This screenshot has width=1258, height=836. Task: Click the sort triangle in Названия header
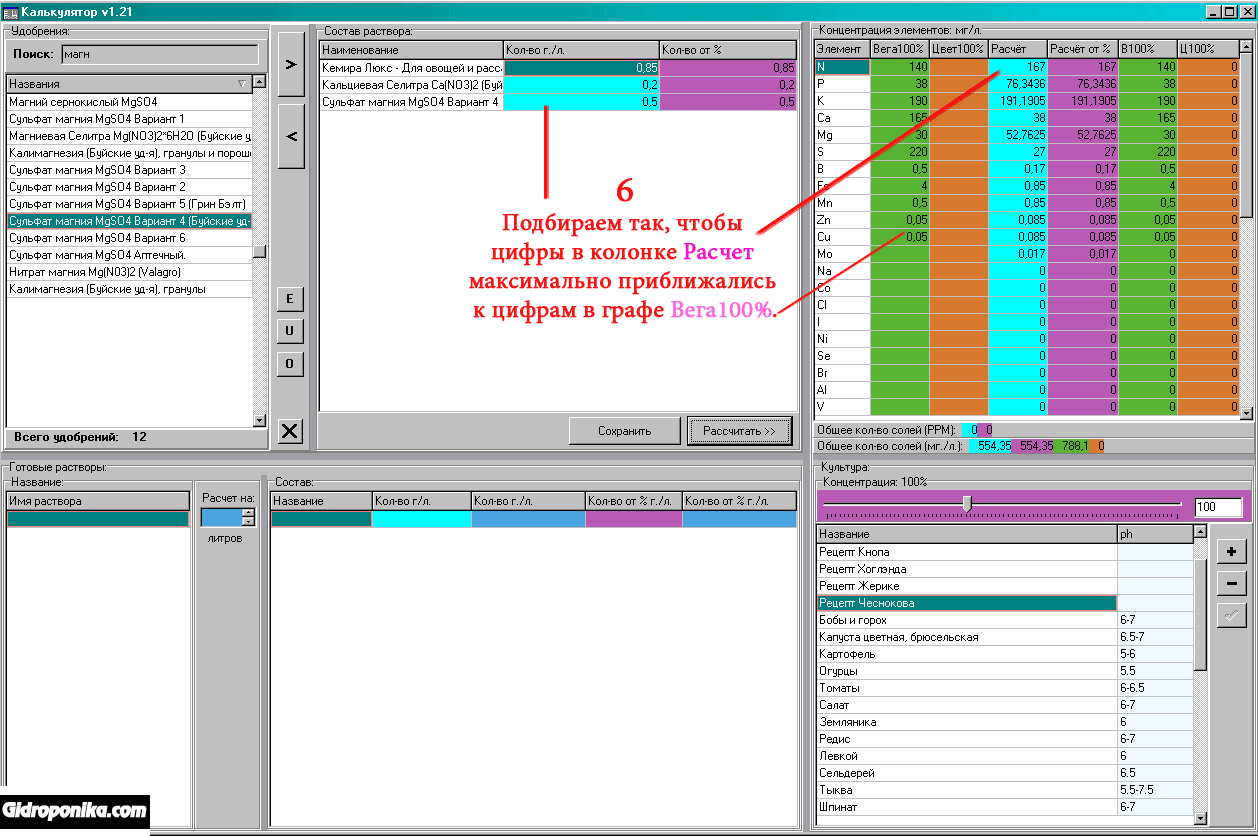(x=242, y=84)
